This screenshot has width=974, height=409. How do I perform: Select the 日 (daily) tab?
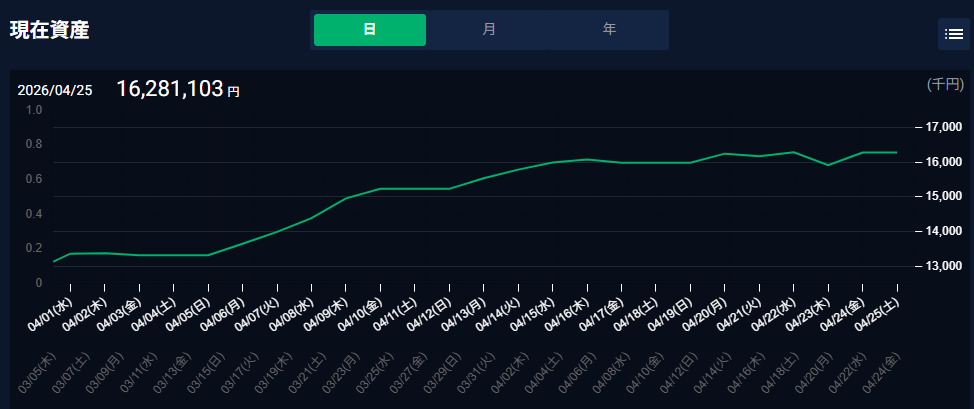[x=370, y=30]
